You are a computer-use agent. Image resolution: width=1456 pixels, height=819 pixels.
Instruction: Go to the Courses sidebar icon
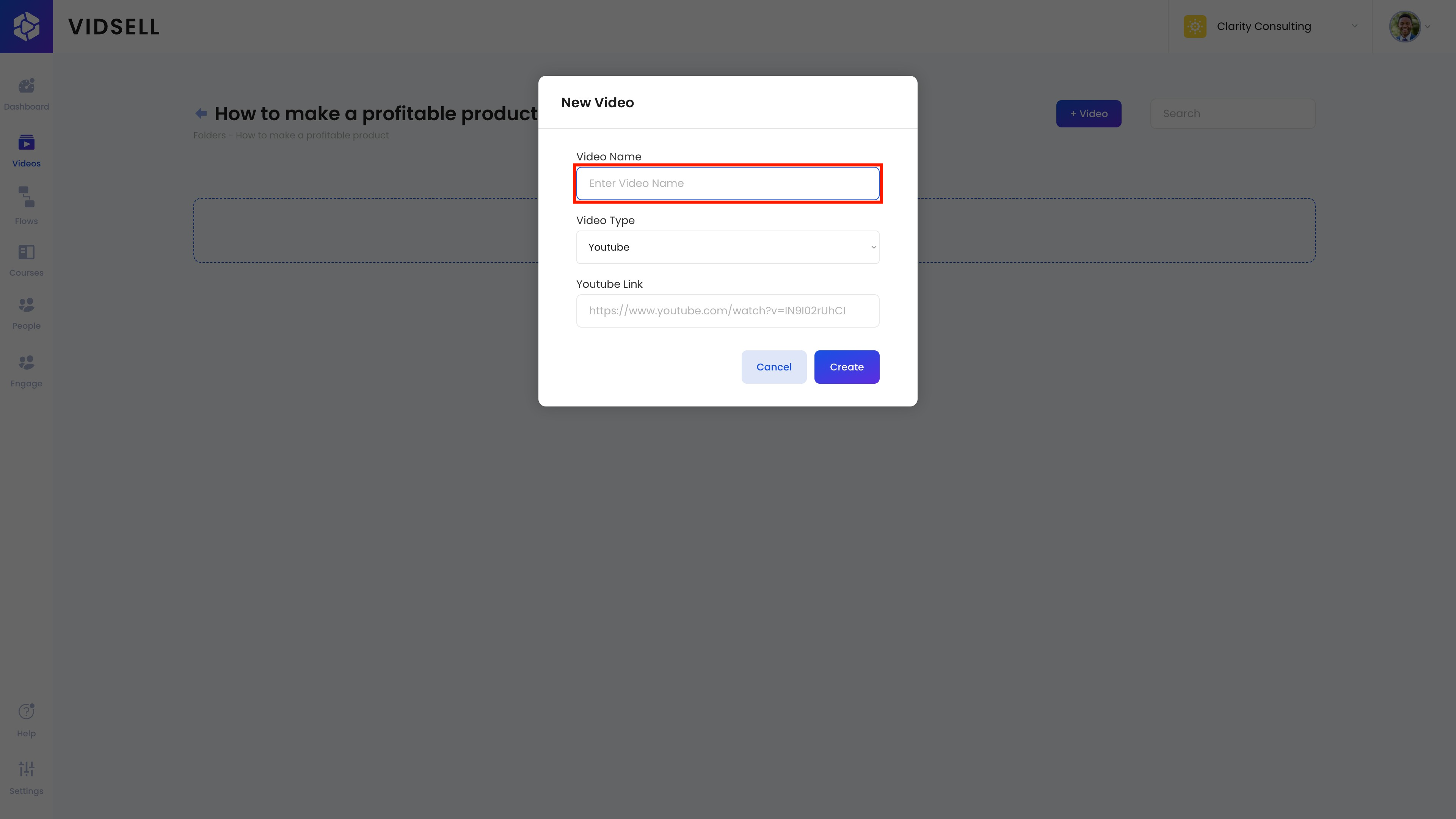pyautogui.click(x=27, y=252)
